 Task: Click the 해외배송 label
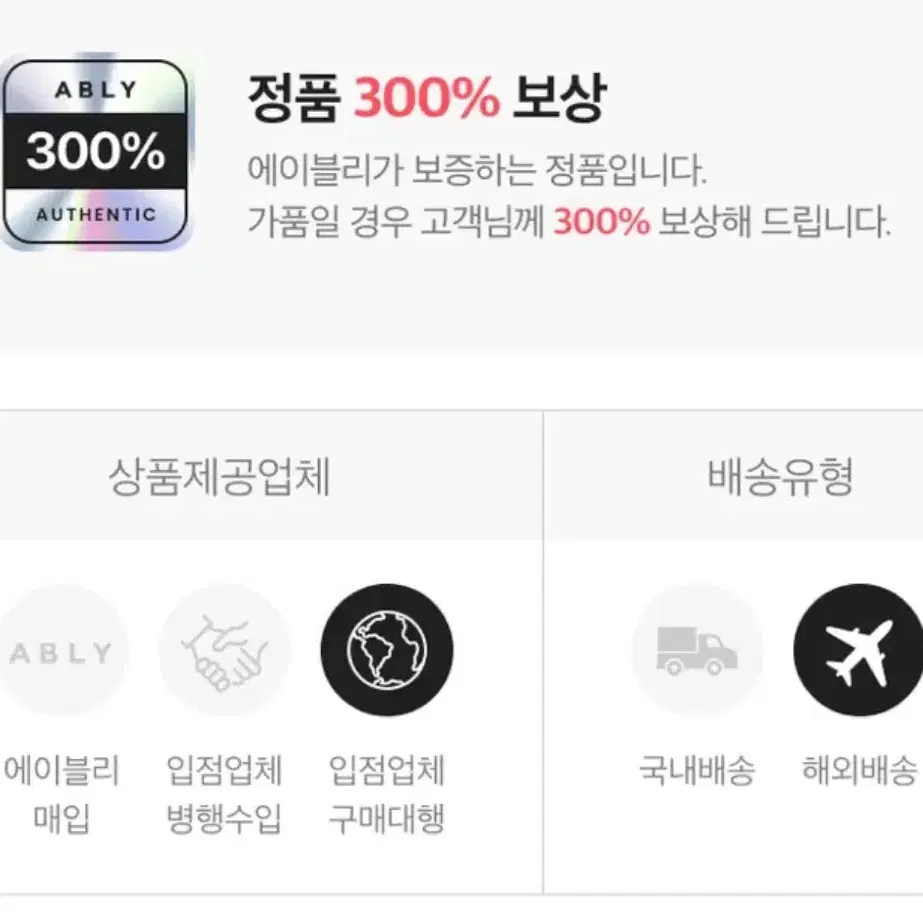(x=859, y=770)
